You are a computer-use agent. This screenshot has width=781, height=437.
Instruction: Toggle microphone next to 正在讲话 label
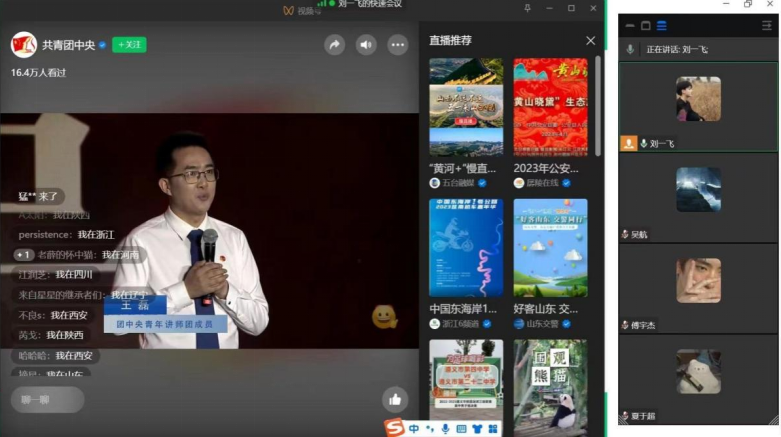coord(630,49)
